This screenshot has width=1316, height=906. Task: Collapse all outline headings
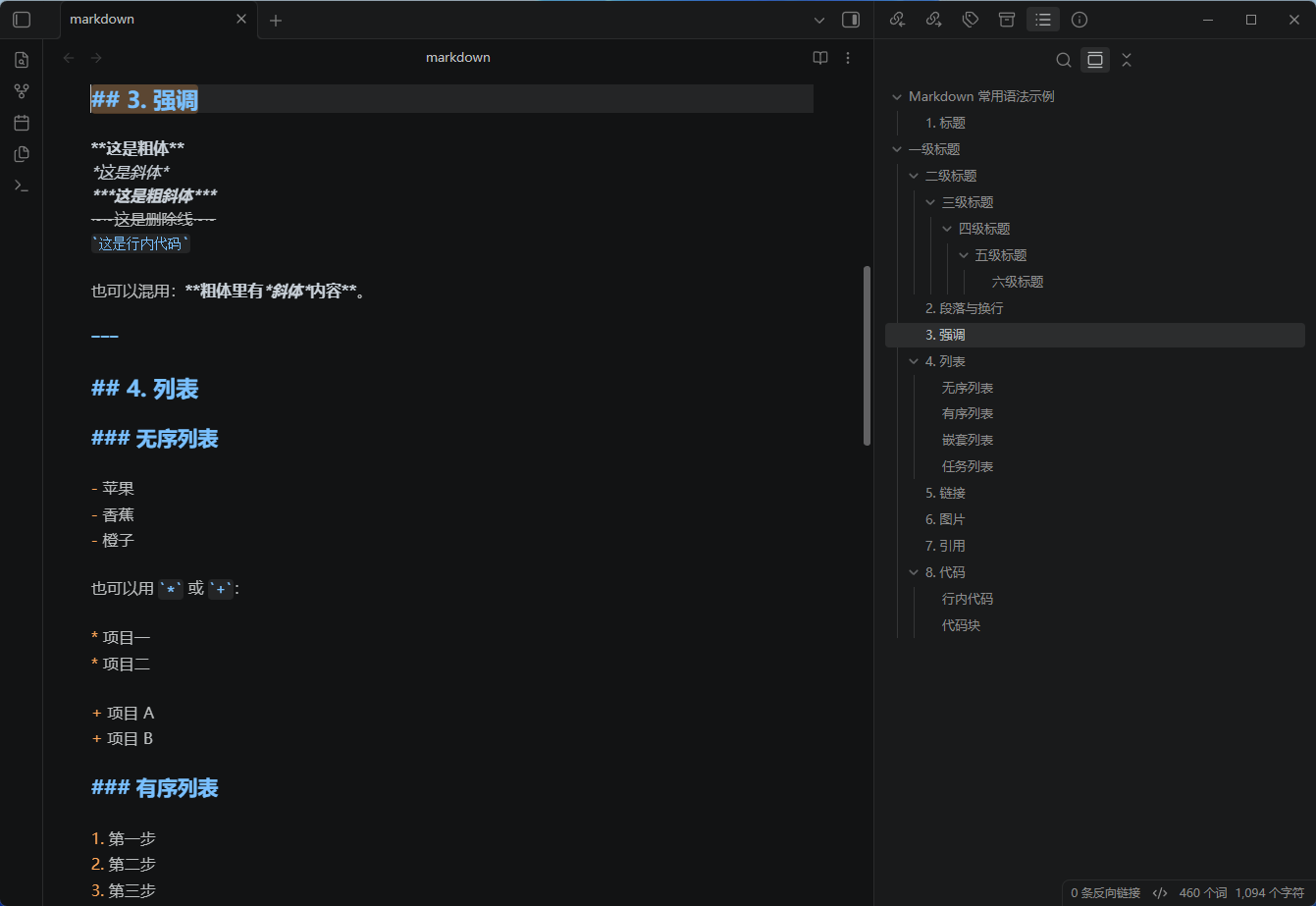point(1127,60)
